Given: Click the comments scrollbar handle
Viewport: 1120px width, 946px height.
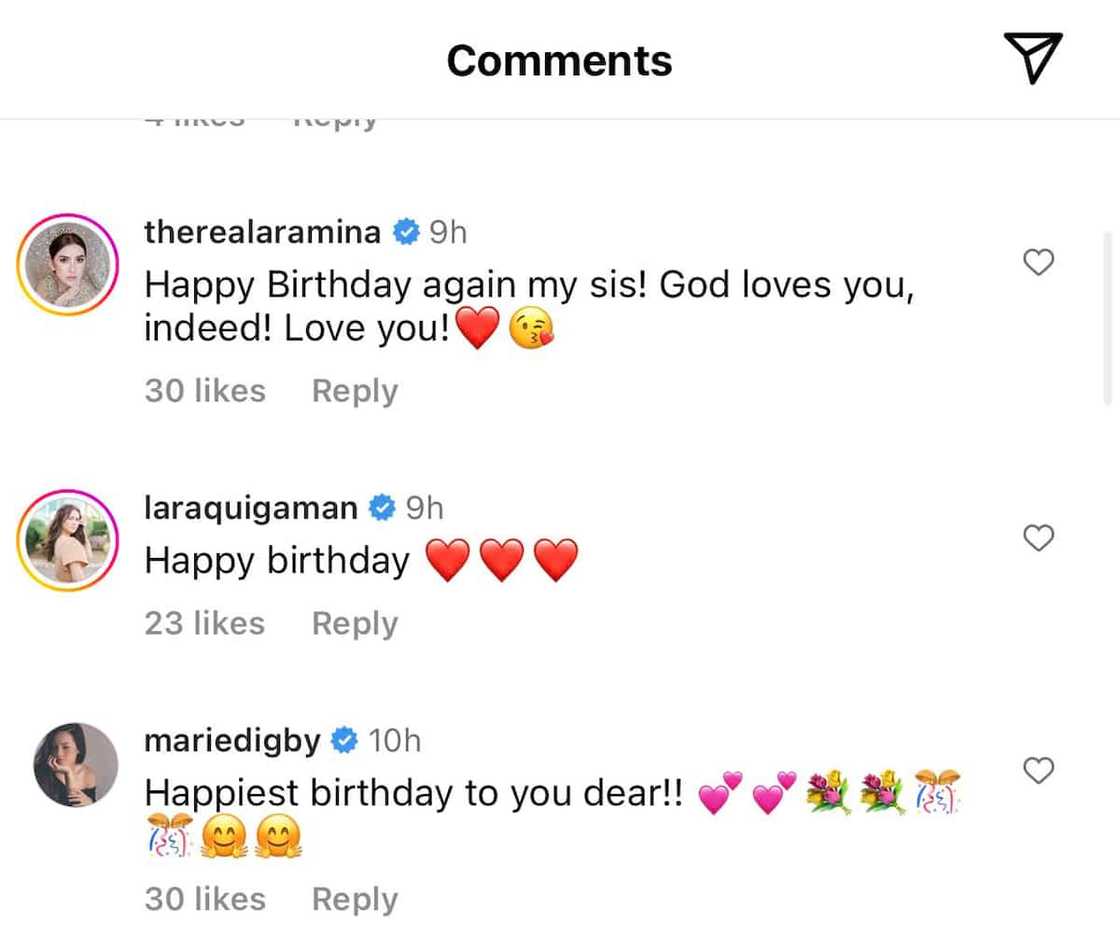Looking at the screenshot, I should pos(1107,318).
